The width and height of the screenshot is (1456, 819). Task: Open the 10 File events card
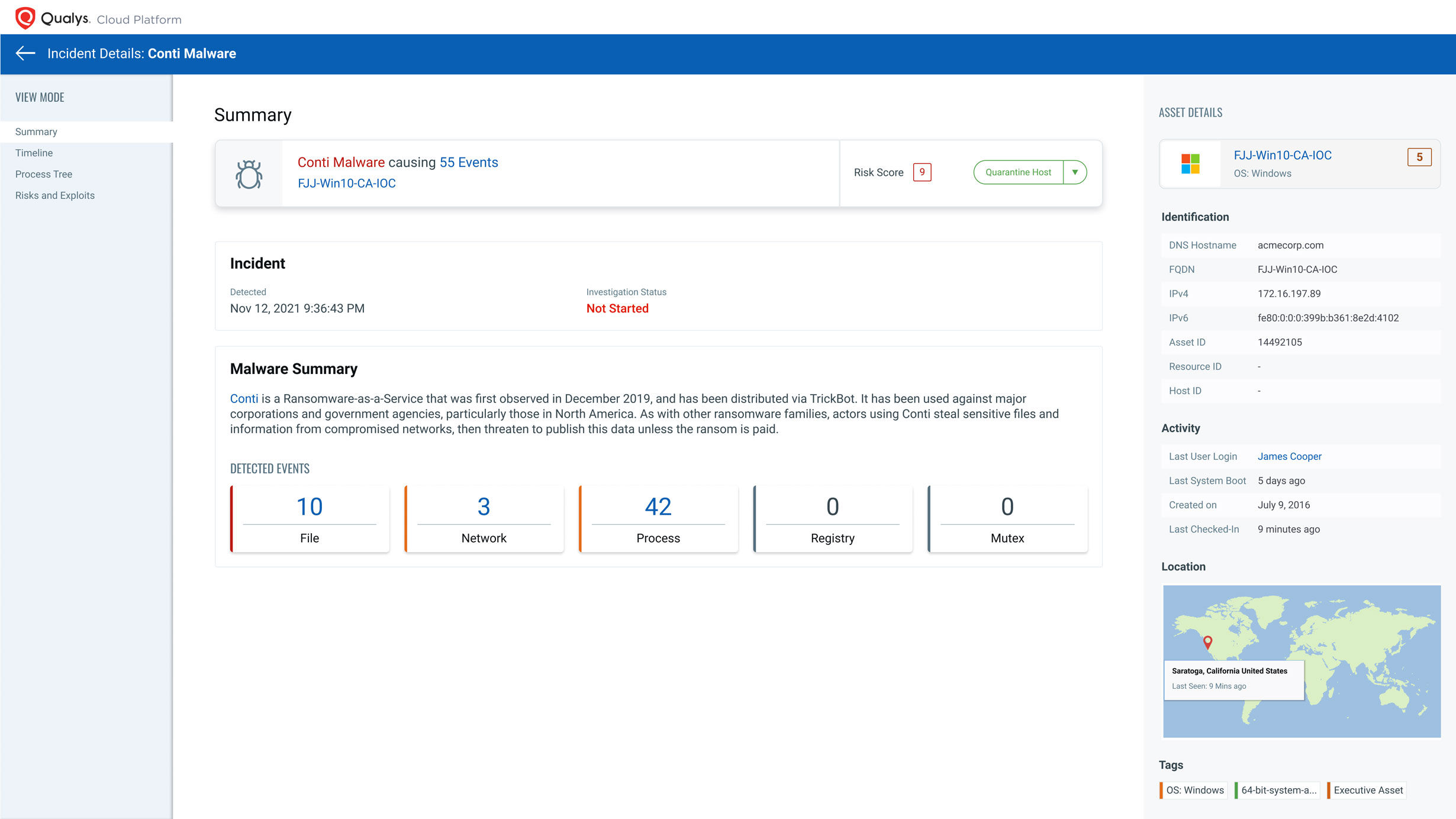[310, 519]
